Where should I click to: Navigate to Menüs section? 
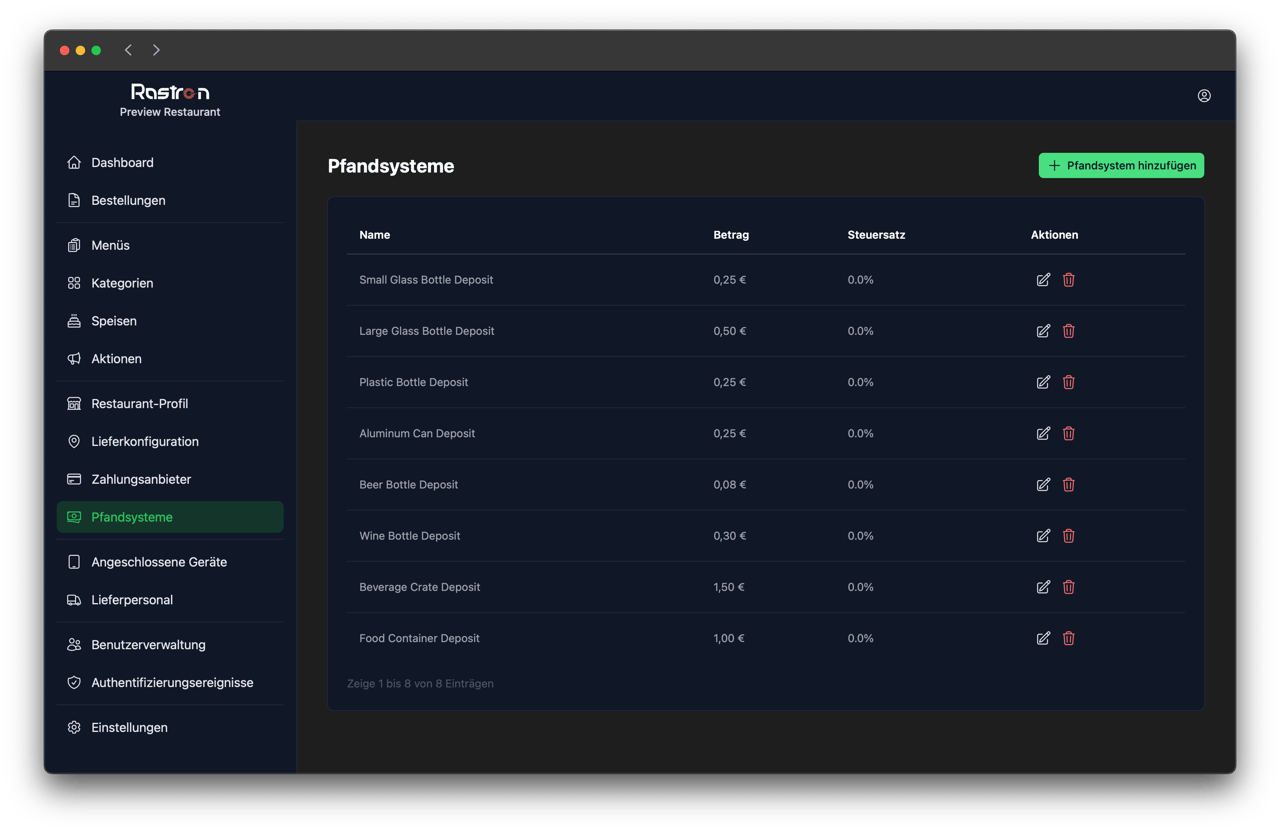[110, 246]
